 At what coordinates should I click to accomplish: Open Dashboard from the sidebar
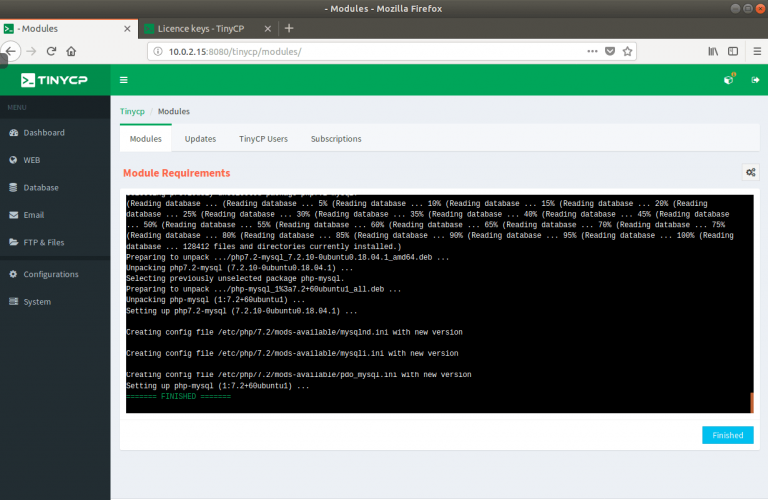43,132
